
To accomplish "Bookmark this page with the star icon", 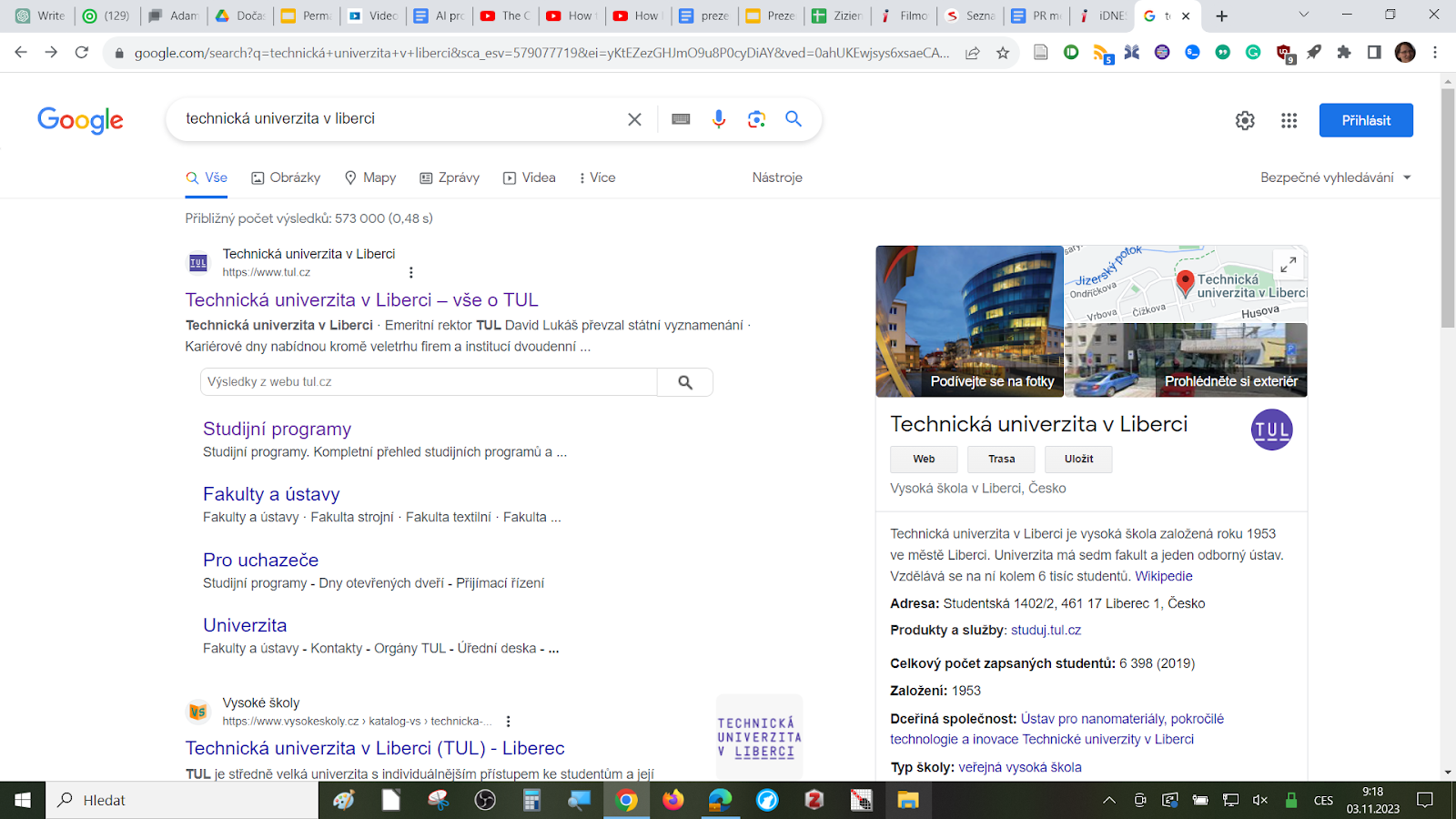I will click(x=1003, y=53).
